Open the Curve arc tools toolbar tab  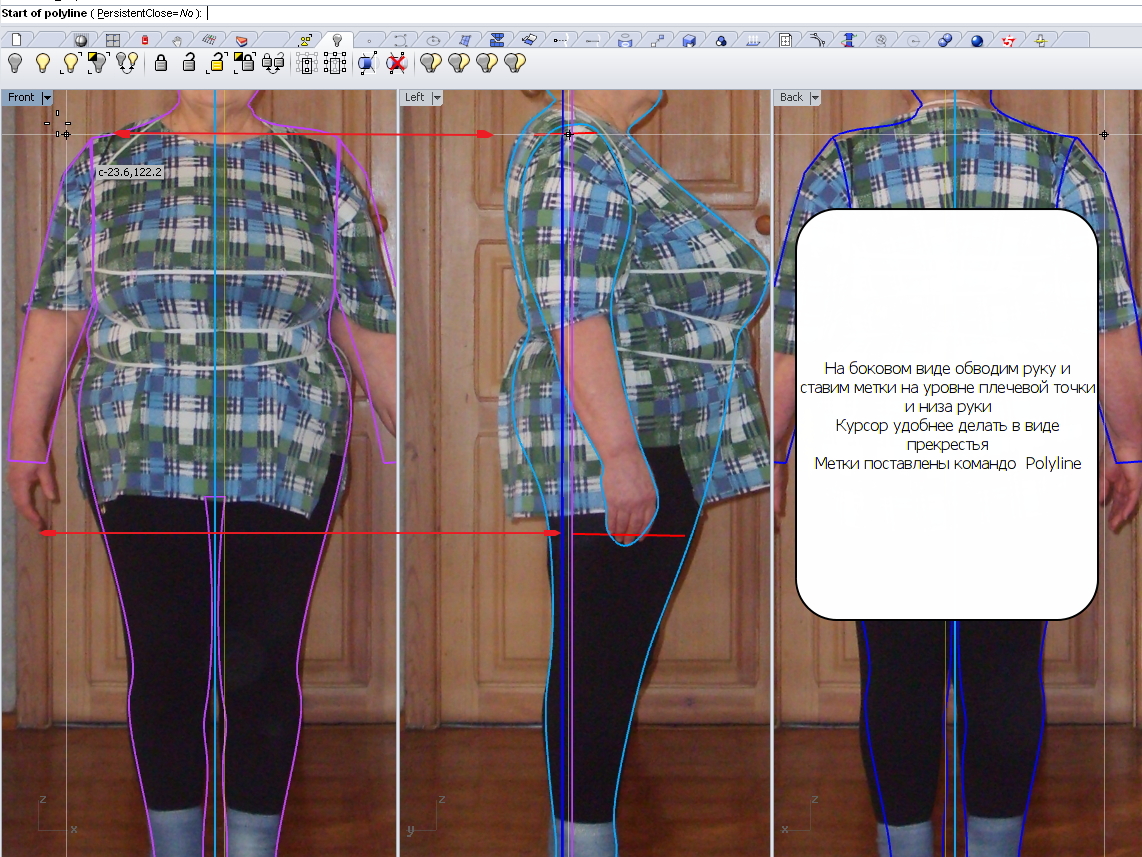[401, 40]
